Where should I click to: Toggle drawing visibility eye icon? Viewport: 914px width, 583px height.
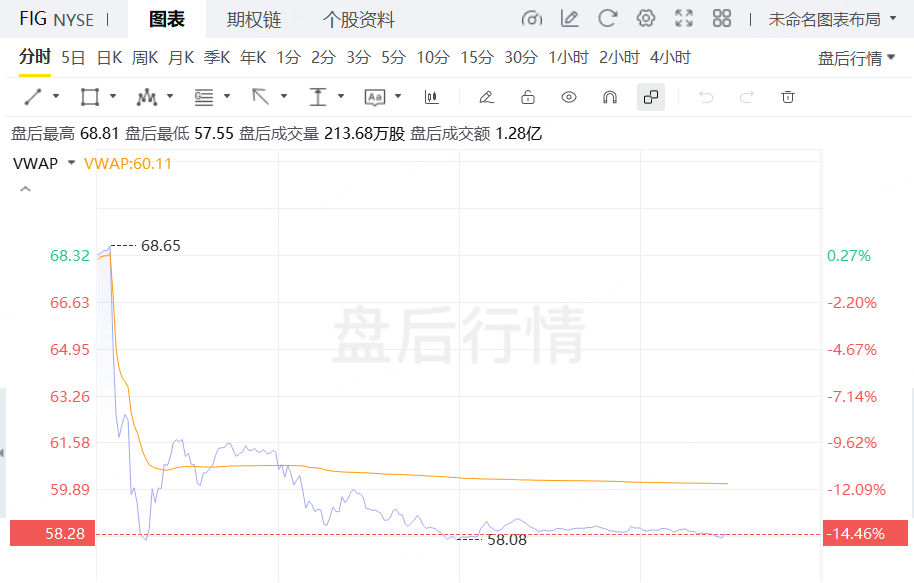tap(569, 97)
